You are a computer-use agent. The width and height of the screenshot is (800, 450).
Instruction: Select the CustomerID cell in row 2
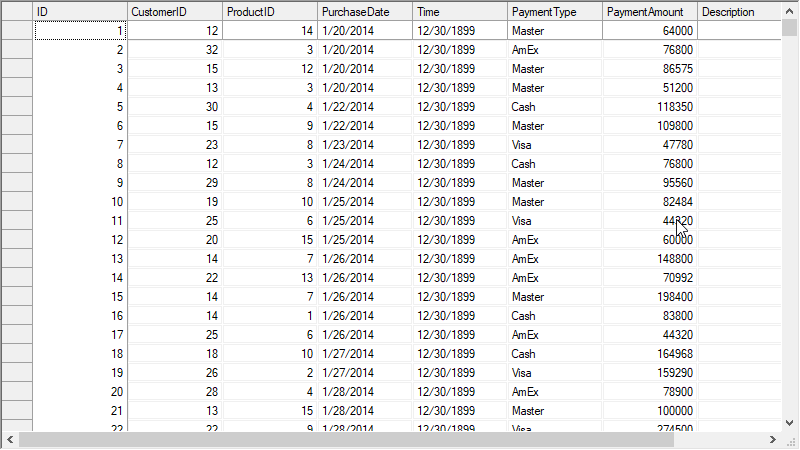coord(175,50)
